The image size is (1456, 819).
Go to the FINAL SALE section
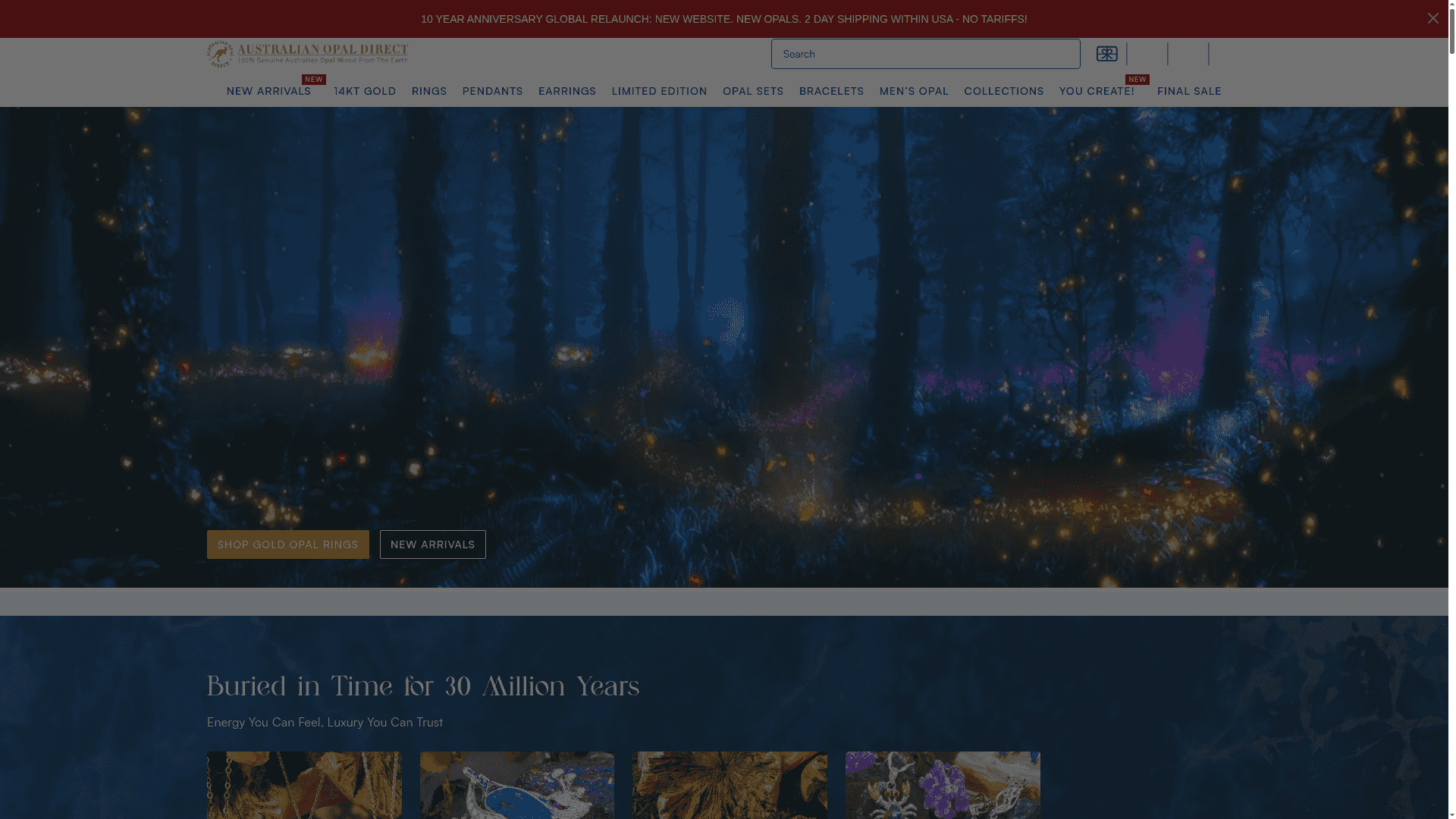1189,91
